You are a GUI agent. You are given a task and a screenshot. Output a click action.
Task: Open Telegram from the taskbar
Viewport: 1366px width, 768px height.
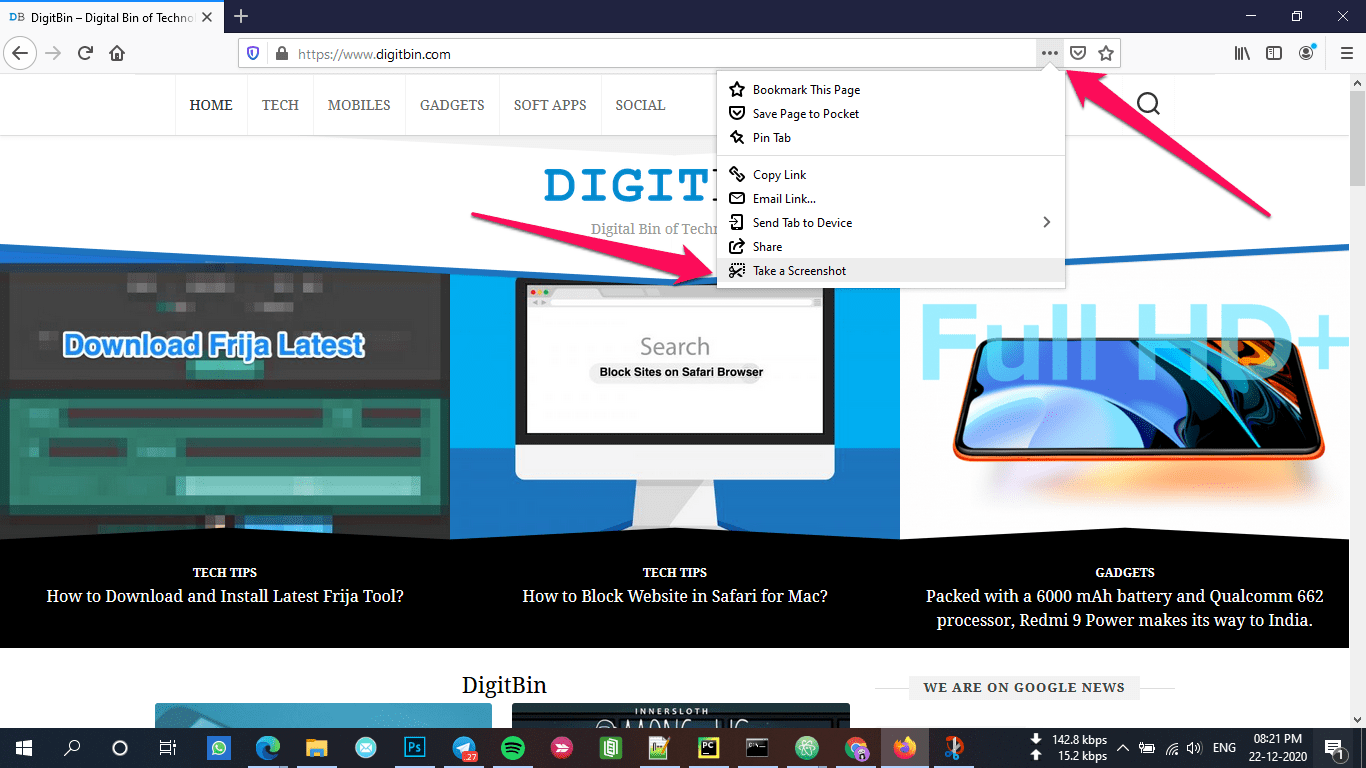[464, 748]
